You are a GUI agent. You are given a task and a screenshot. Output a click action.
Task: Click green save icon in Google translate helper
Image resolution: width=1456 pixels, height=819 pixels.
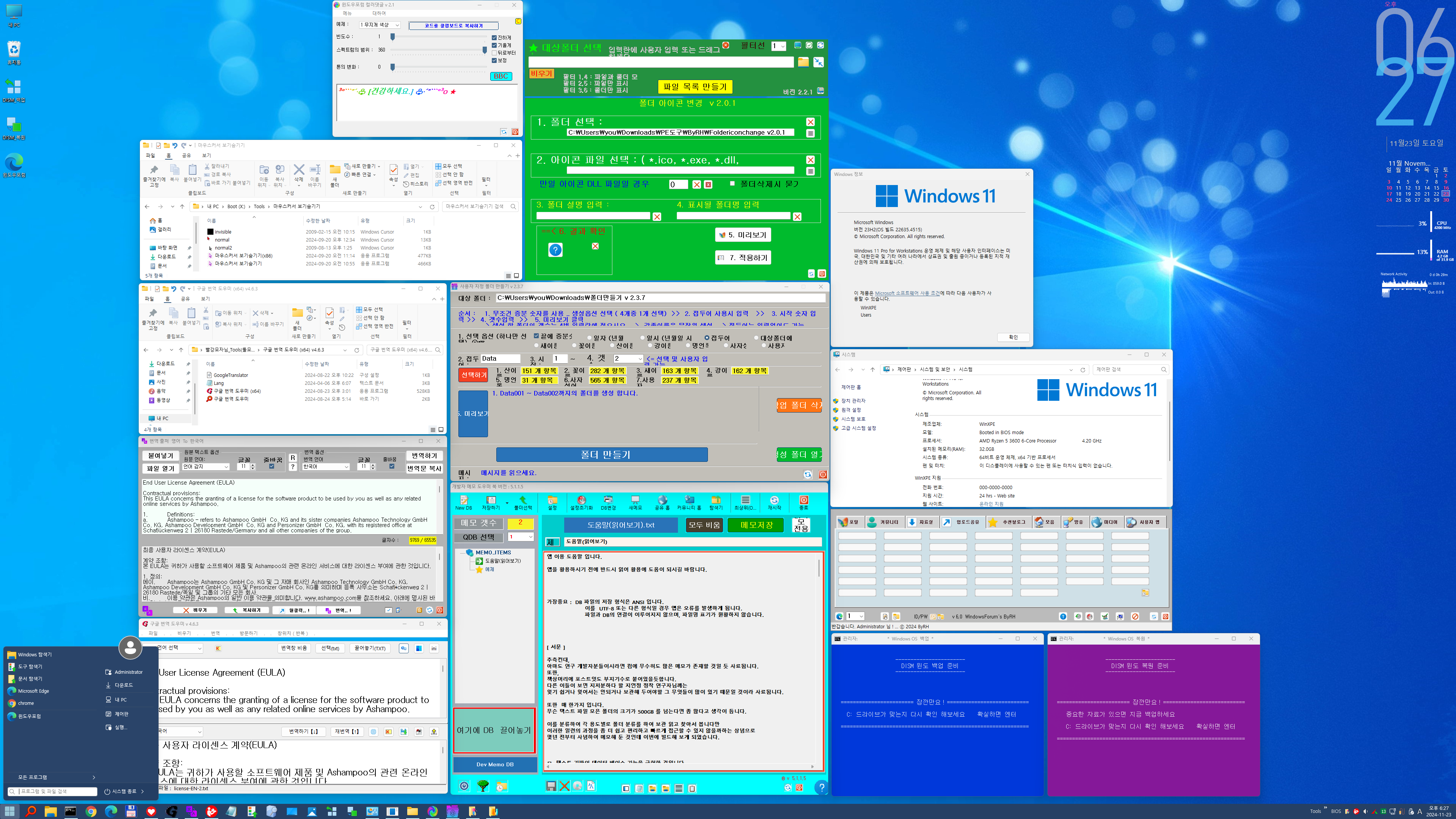pyautogui.click(x=403, y=731)
